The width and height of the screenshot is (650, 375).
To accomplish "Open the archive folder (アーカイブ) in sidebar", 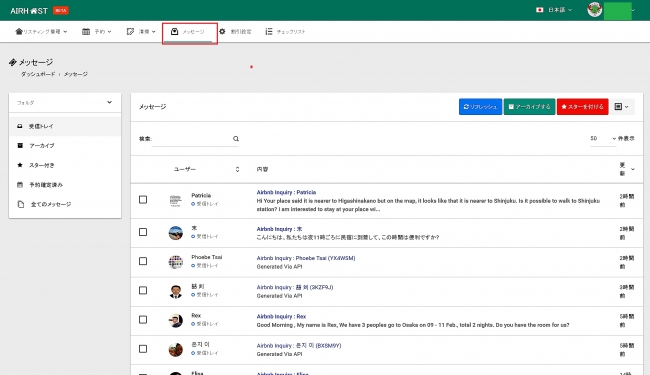I will (x=65, y=146).
